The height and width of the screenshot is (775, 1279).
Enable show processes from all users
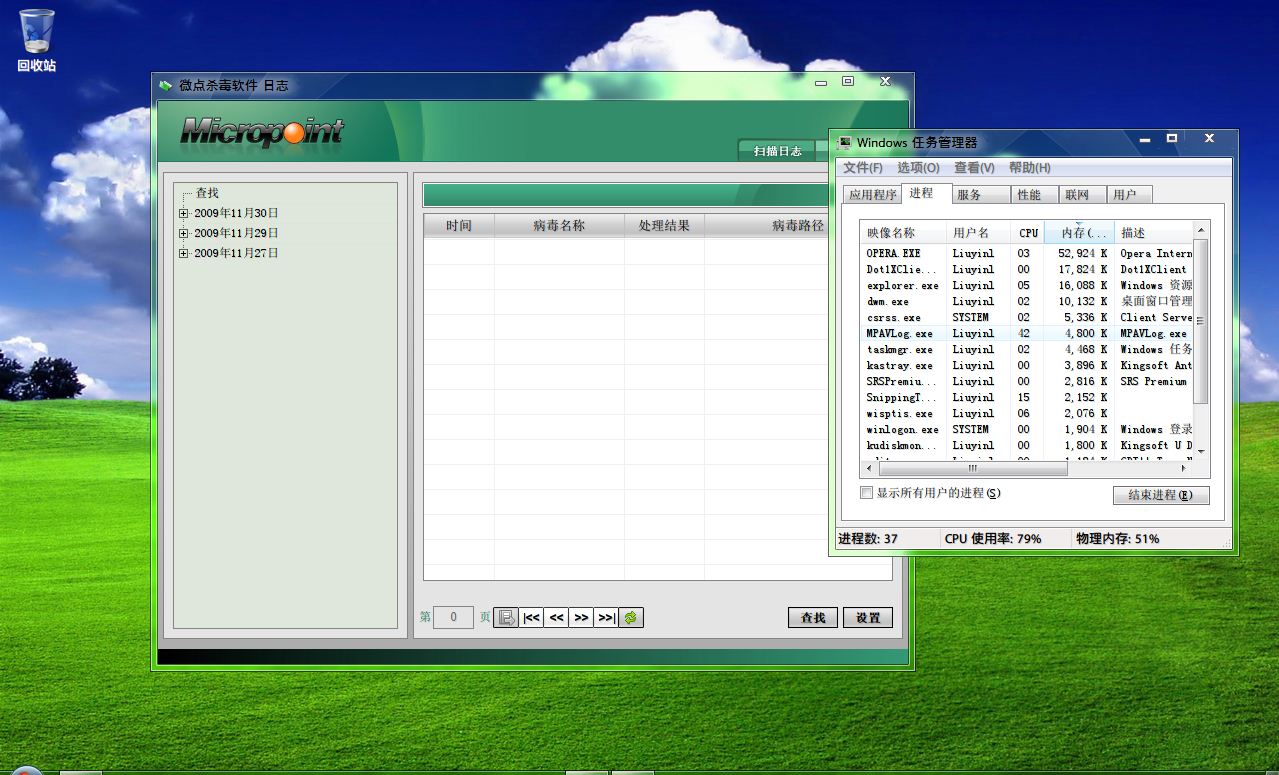[867, 493]
